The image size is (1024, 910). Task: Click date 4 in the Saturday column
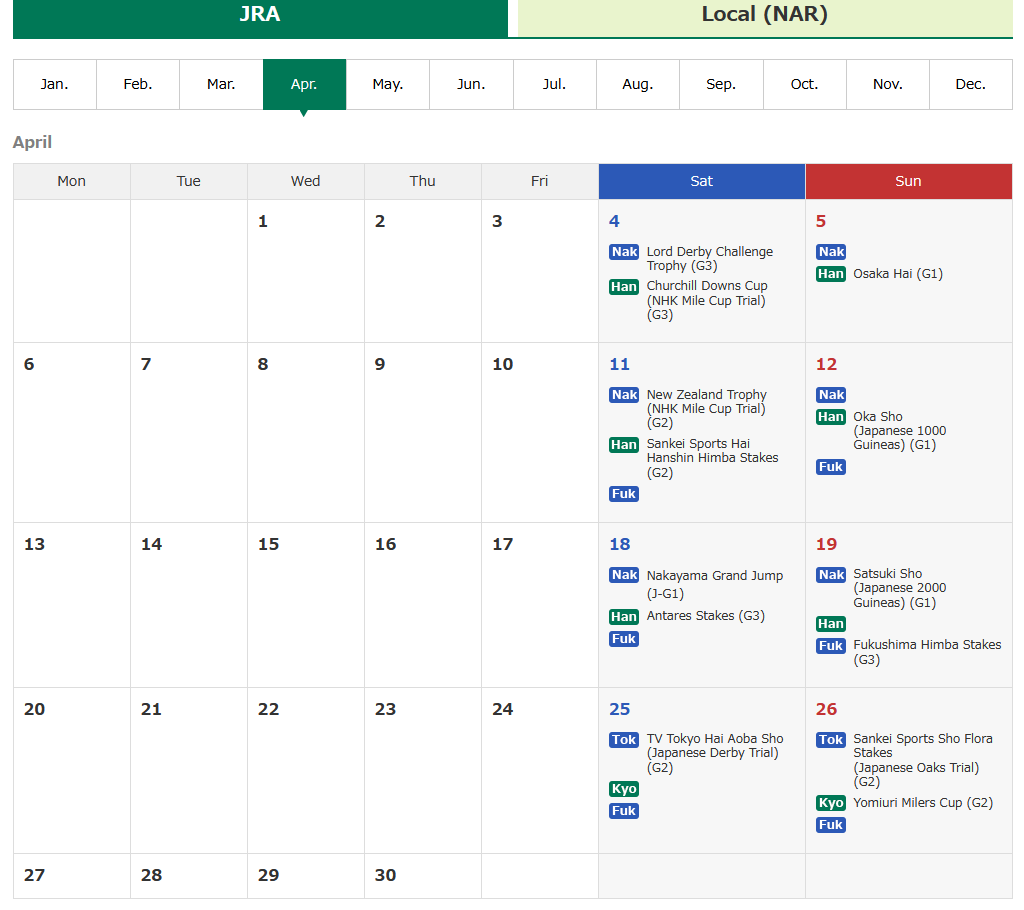614,221
